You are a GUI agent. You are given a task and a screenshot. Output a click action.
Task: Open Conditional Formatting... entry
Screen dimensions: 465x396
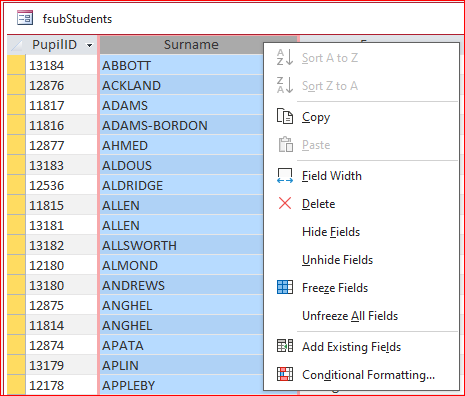coord(361,375)
